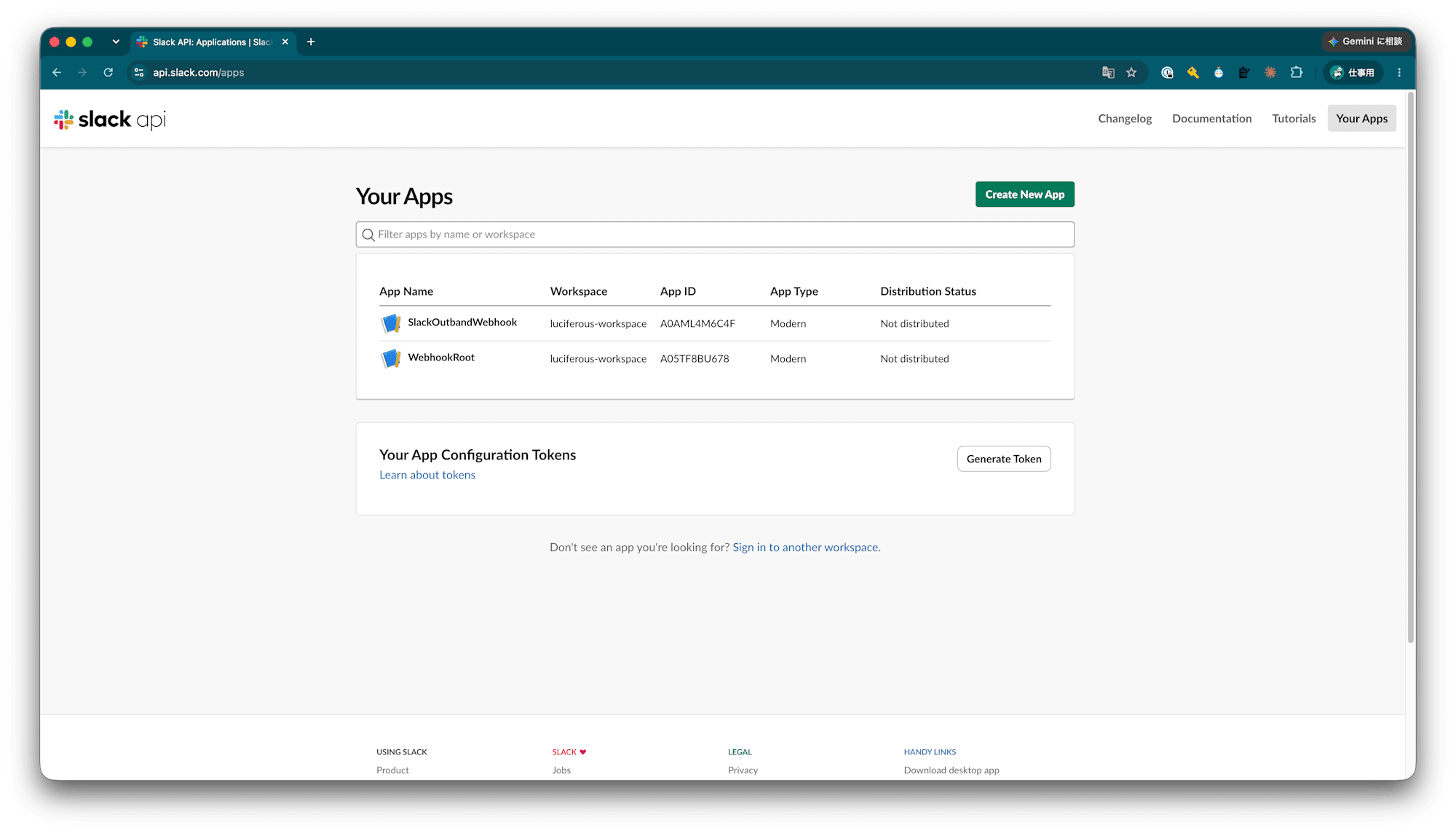Click the Slack API logo
This screenshot has height=833, width=1456.
coord(110,119)
